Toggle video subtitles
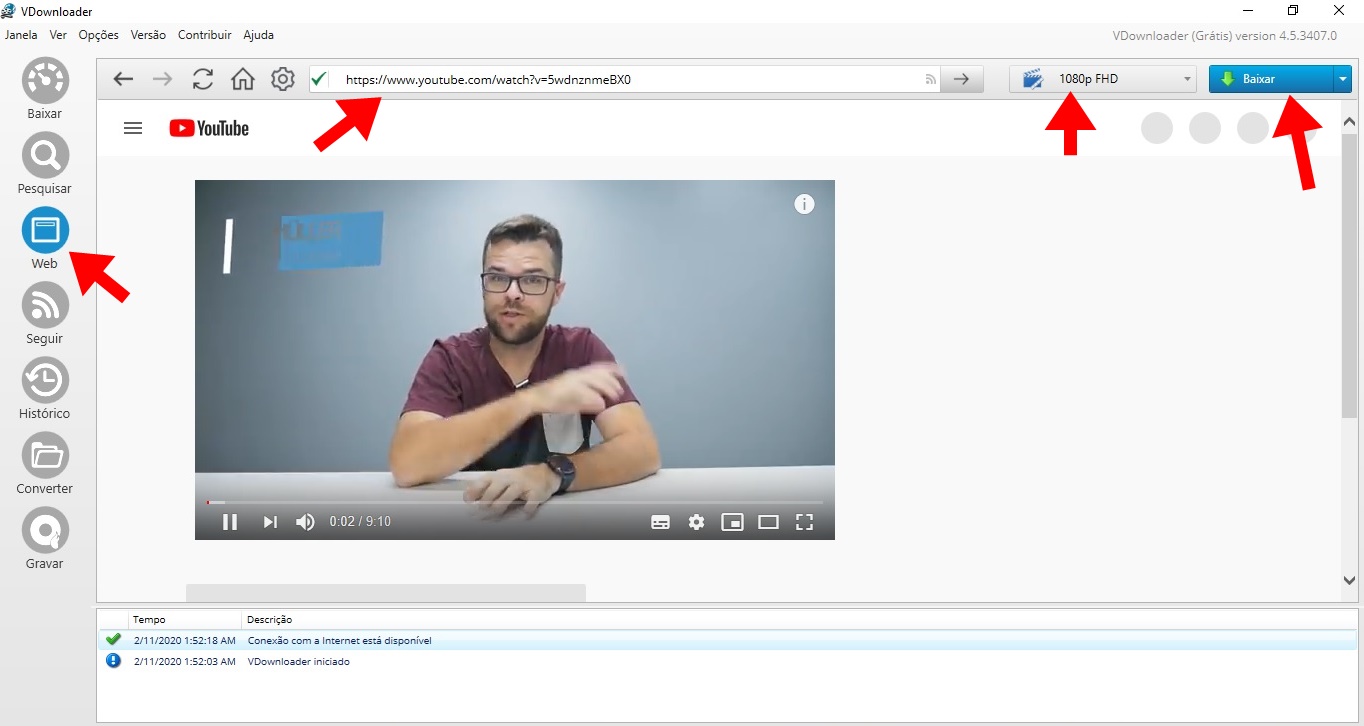This screenshot has height=726, width=1364. coord(660,522)
